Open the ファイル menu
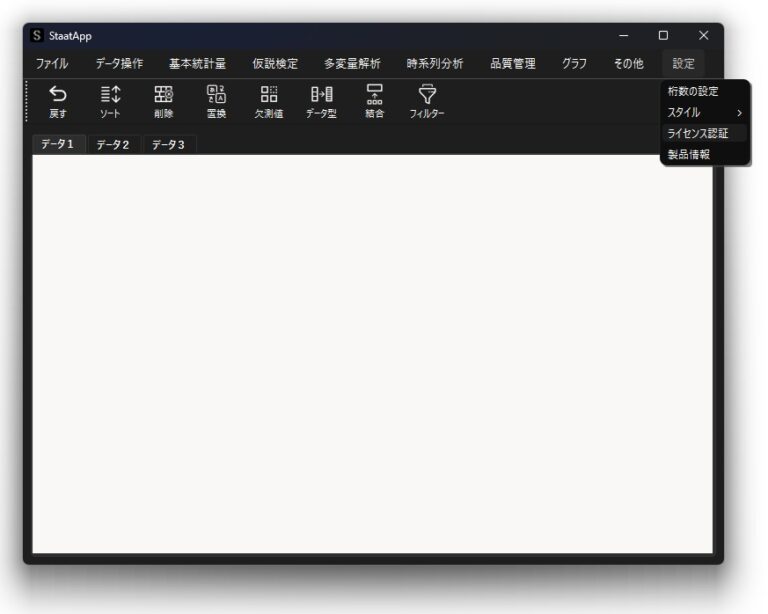The height and width of the screenshot is (614, 768). click(52, 63)
